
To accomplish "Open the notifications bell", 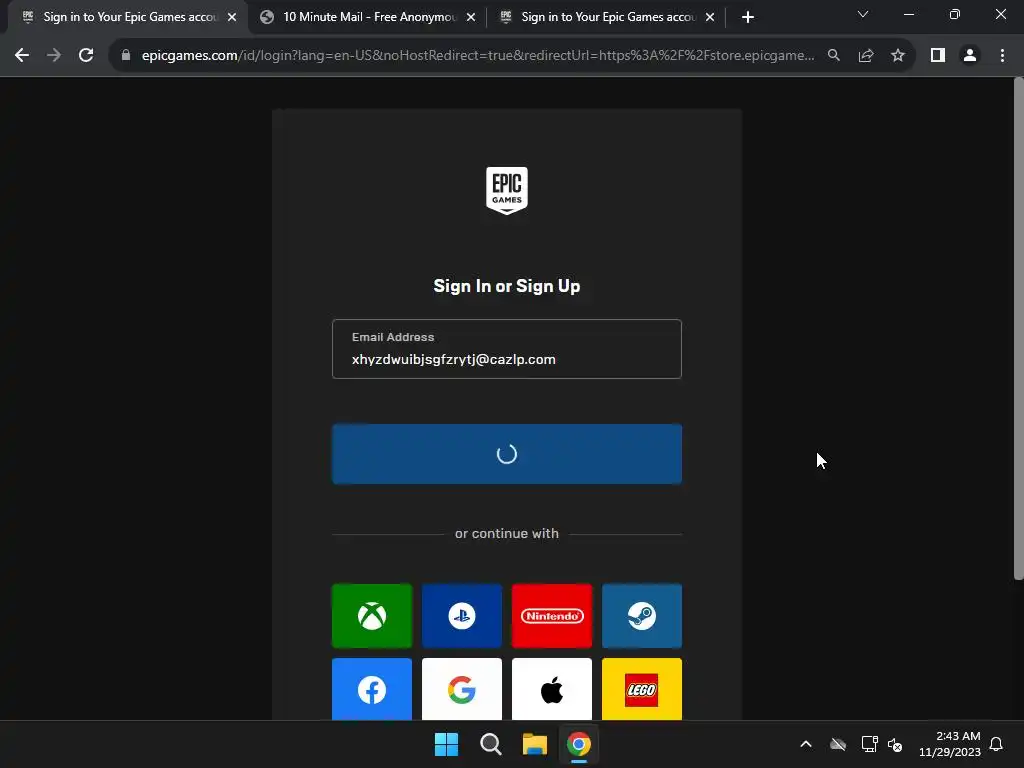I will click(x=996, y=744).
